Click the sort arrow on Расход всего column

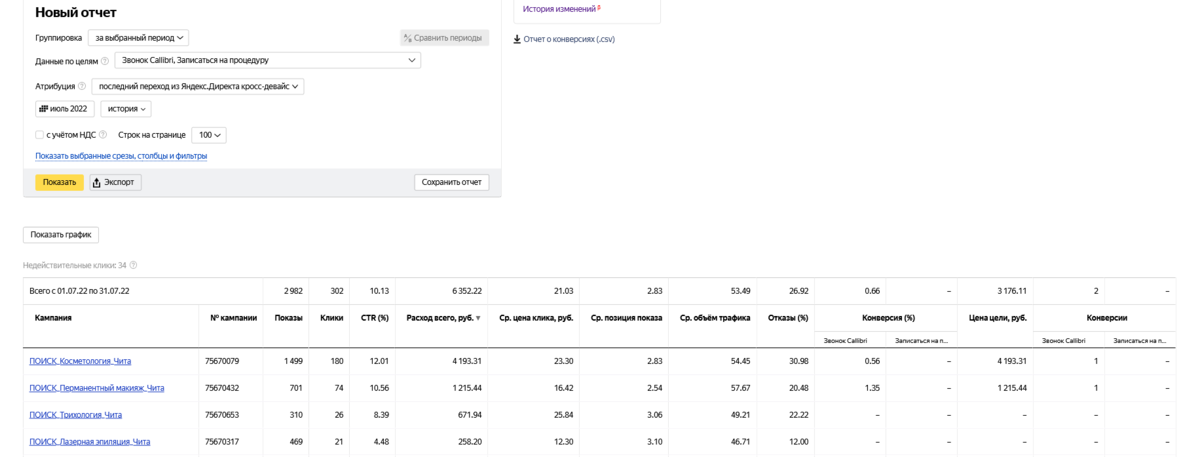point(477,318)
